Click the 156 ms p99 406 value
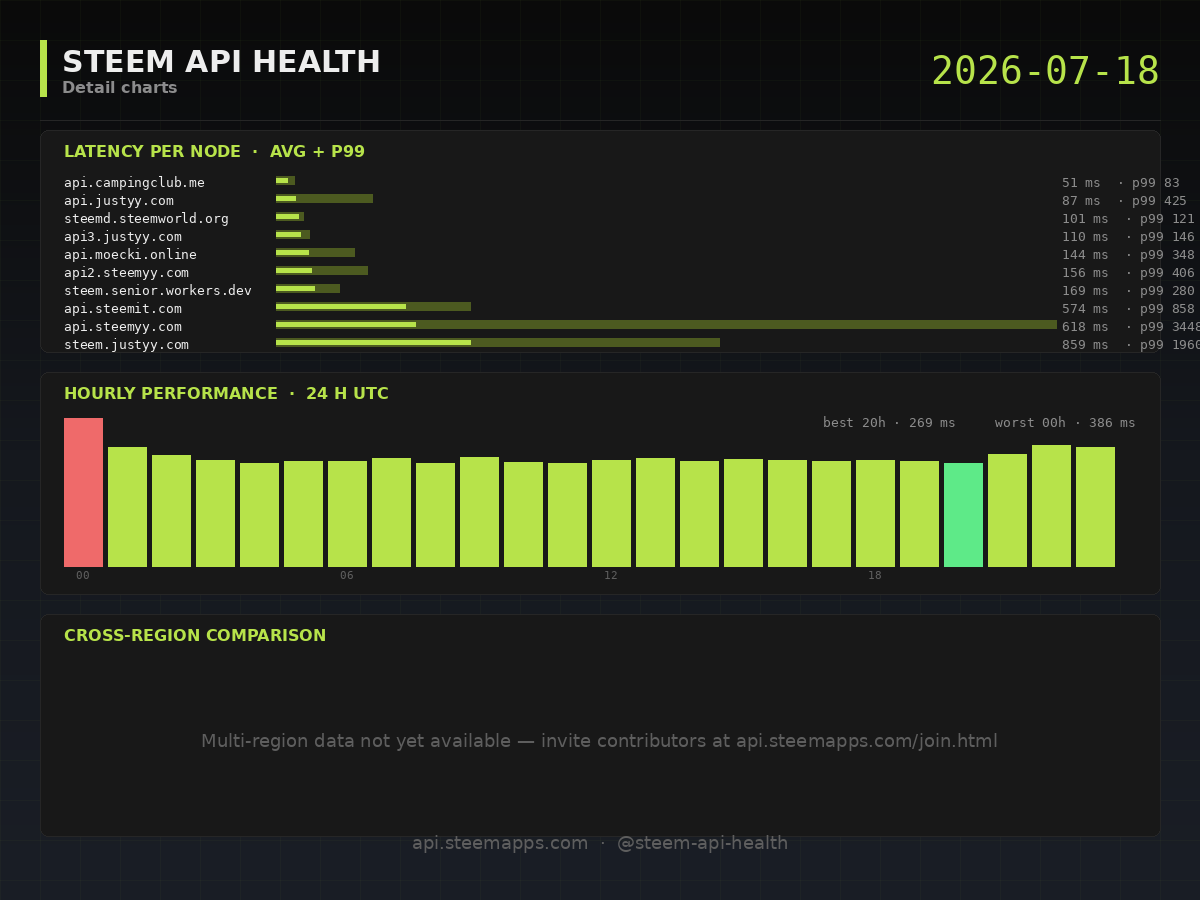1200x900 pixels. [x=1128, y=273]
